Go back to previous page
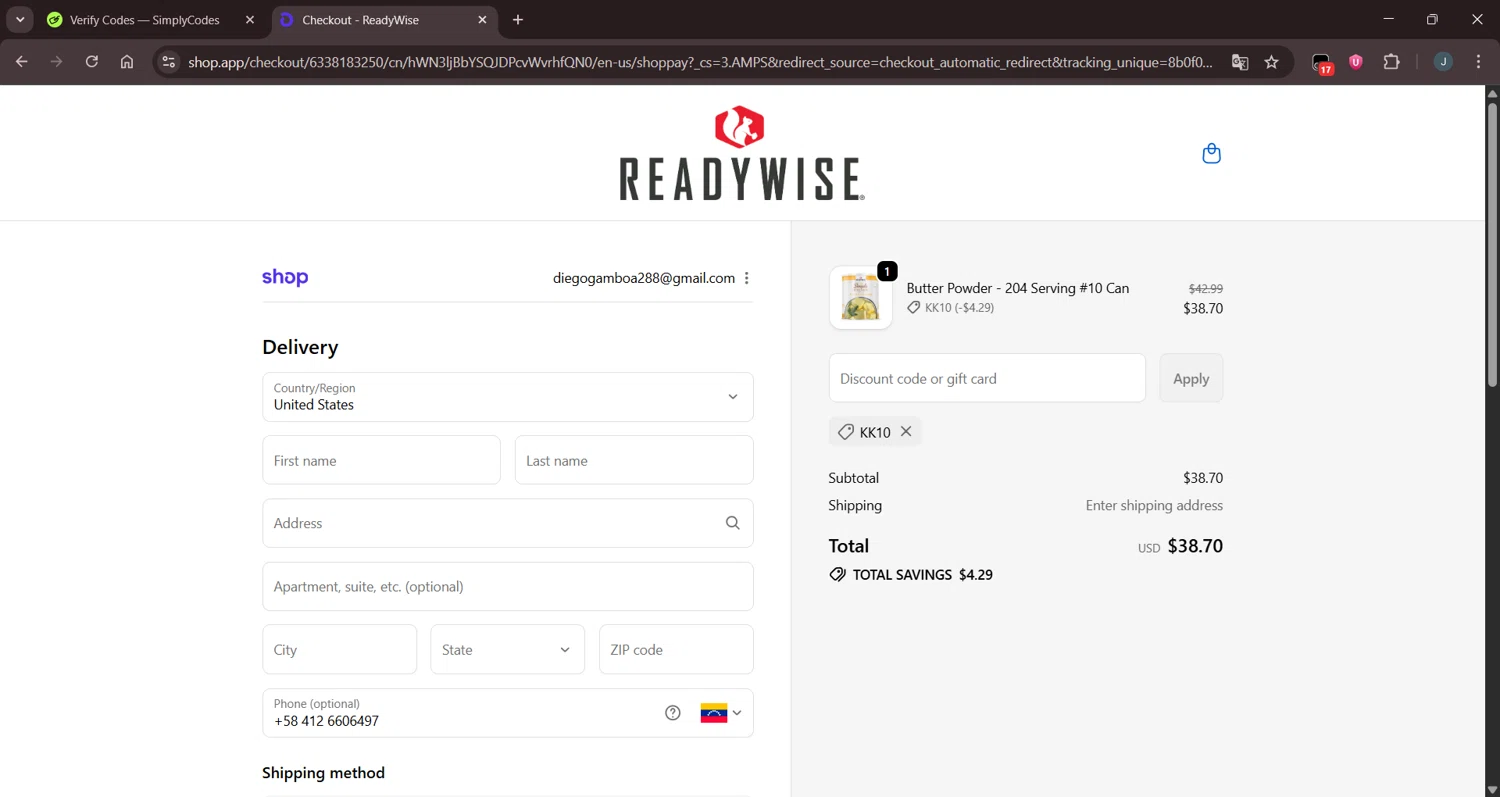This screenshot has height=797, width=1500. [x=21, y=62]
